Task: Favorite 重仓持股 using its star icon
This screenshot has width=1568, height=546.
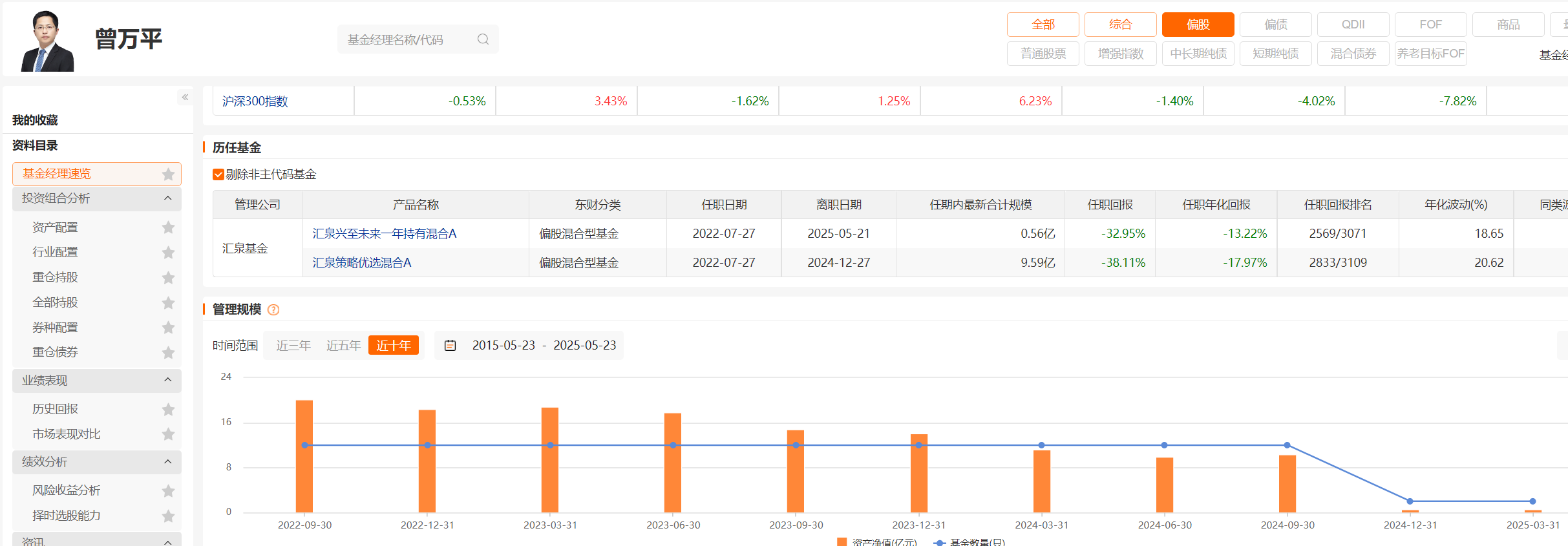Action: tap(168, 277)
